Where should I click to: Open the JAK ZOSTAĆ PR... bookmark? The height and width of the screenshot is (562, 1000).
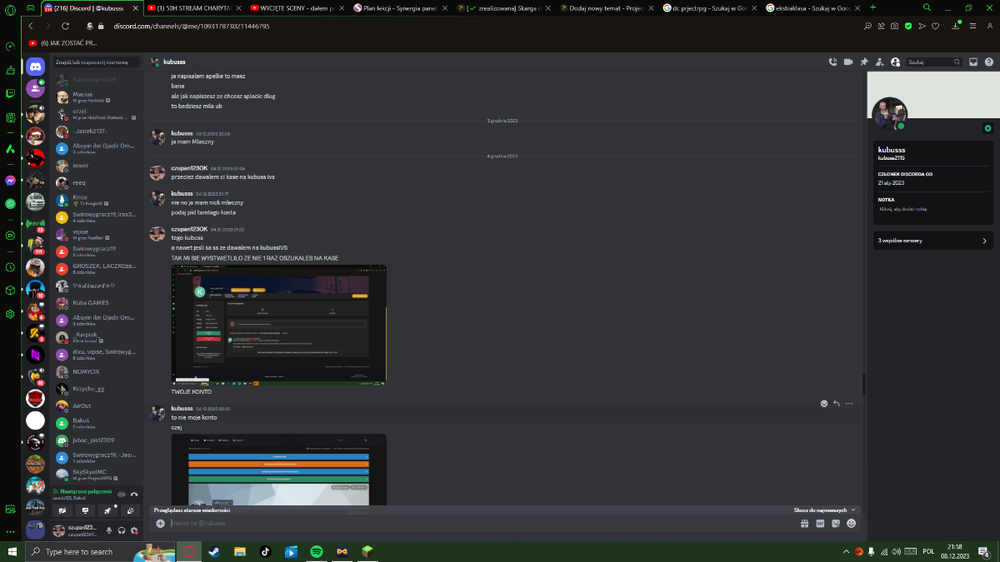(62, 43)
